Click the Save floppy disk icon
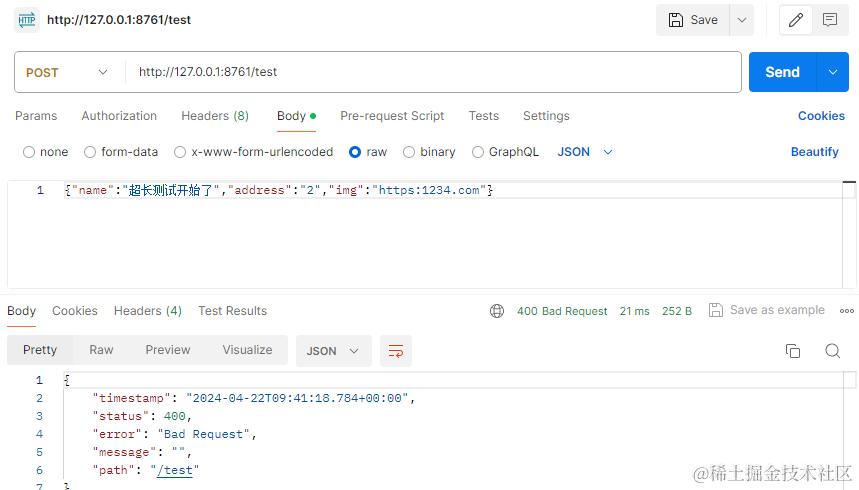 pyautogui.click(x=675, y=20)
